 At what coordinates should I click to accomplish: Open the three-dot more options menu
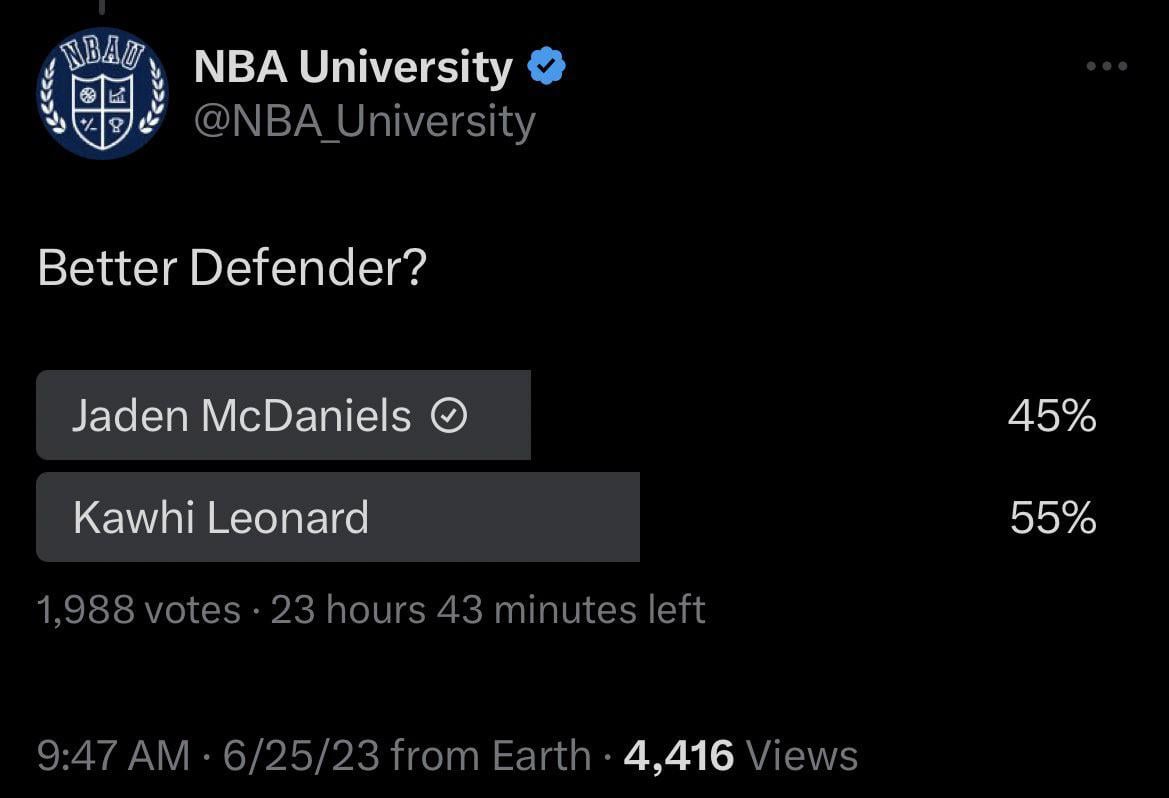tap(1106, 67)
